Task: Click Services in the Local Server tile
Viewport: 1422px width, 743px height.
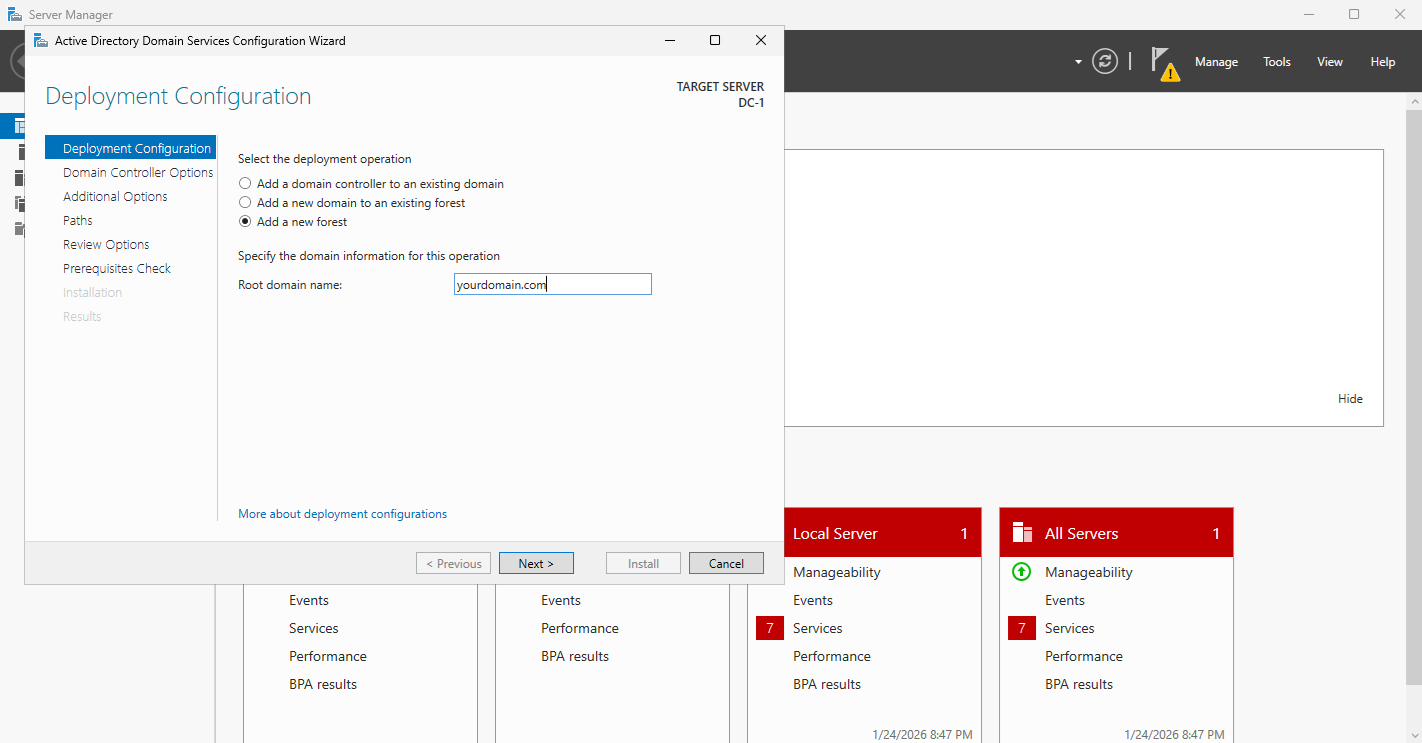Action: pos(818,628)
